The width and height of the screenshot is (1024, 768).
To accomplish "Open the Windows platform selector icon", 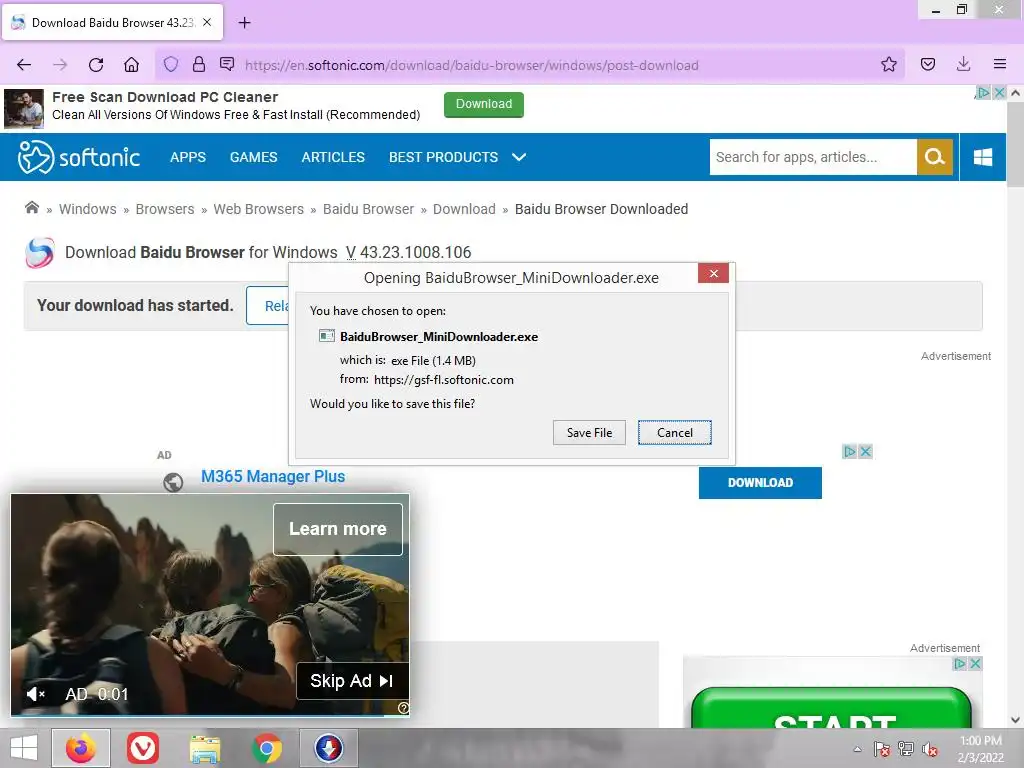I will tap(983, 157).
